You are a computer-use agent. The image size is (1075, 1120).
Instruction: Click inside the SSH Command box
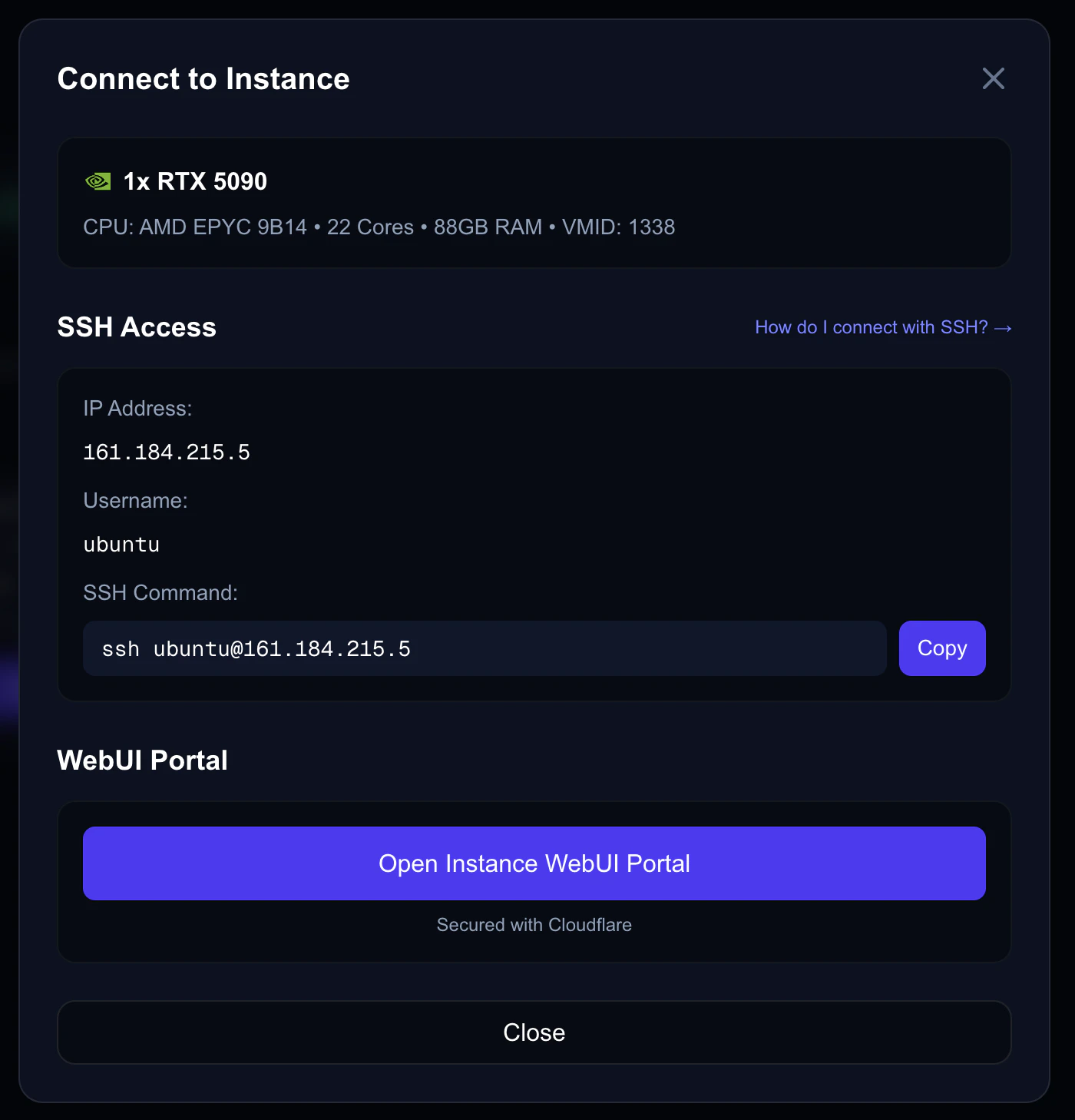coord(484,648)
